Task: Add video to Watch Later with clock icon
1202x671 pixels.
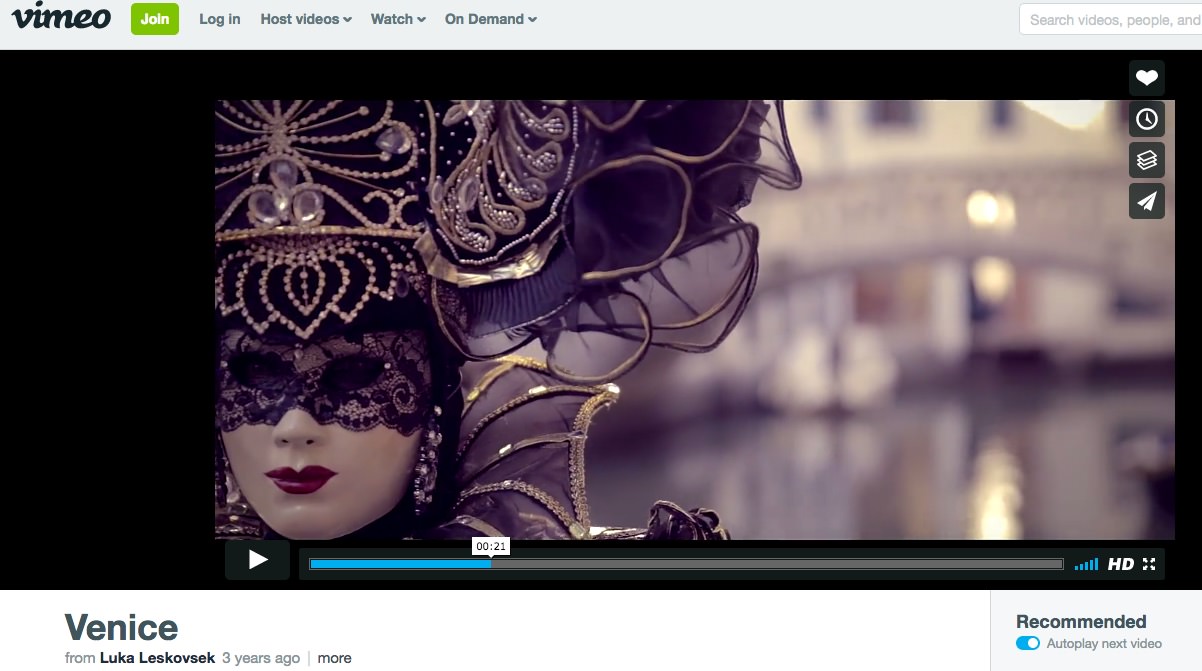Action: 1146,119
